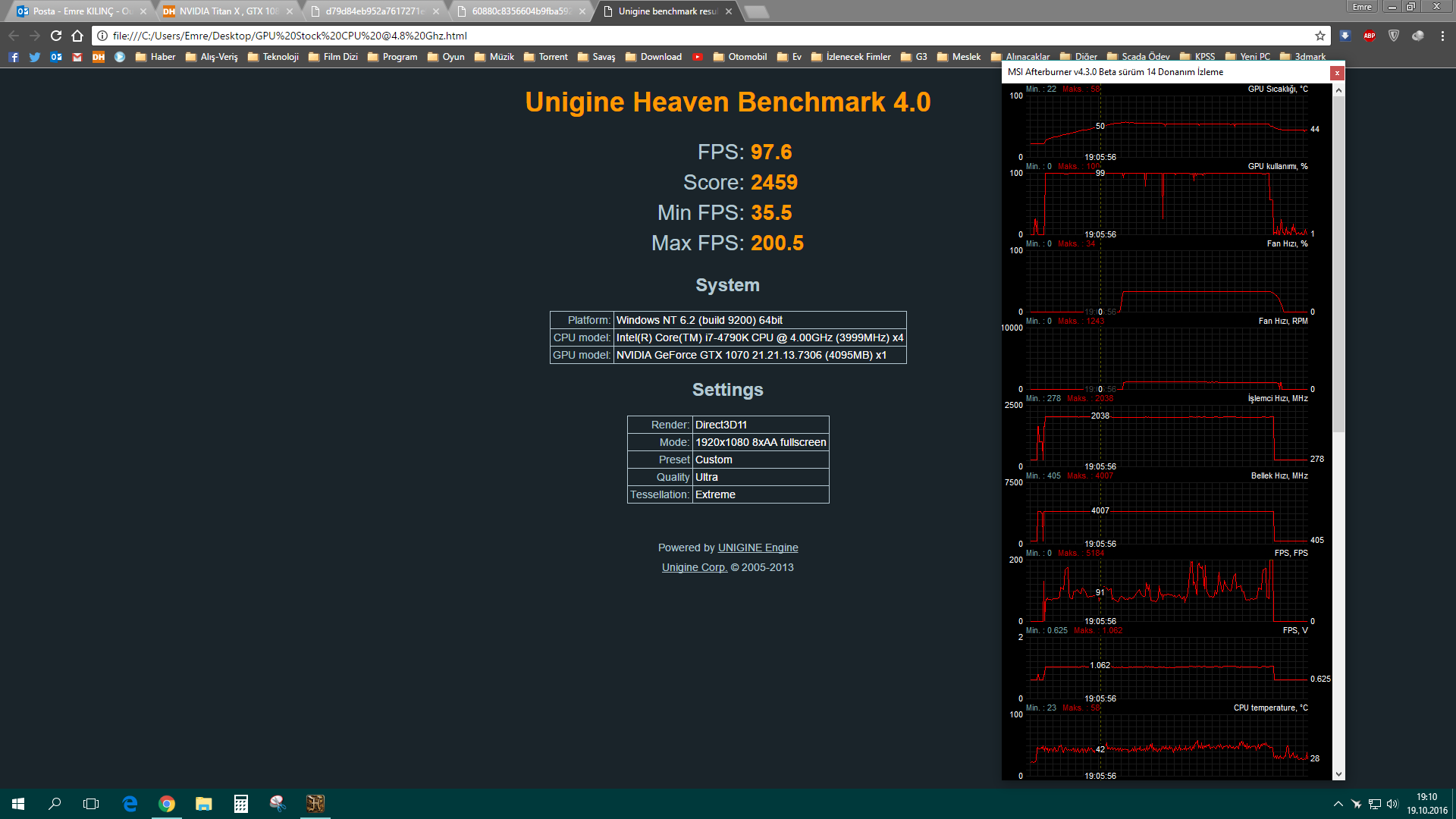Click Afterburner scrollbar up arrow

coord(1339,90)
